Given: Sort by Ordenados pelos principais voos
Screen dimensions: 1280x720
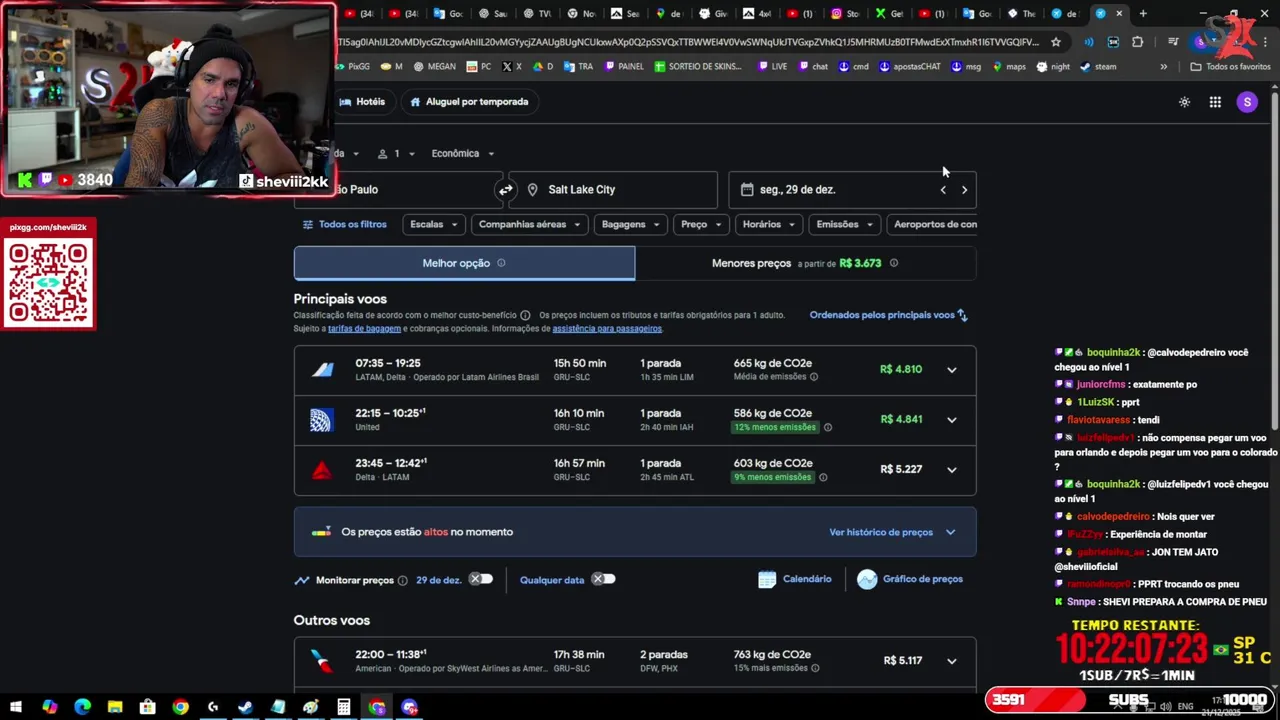Looking at the screenshot, I should pos(889,315).
